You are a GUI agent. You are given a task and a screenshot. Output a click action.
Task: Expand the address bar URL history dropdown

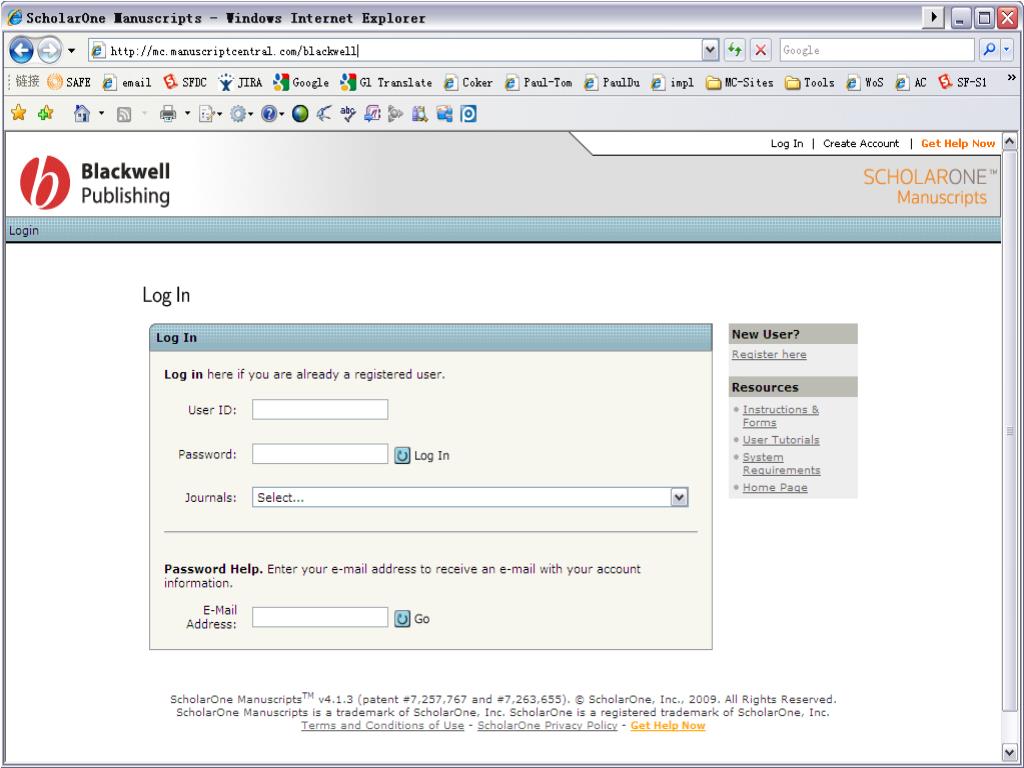pyautogui.click(x=710, y=50)
